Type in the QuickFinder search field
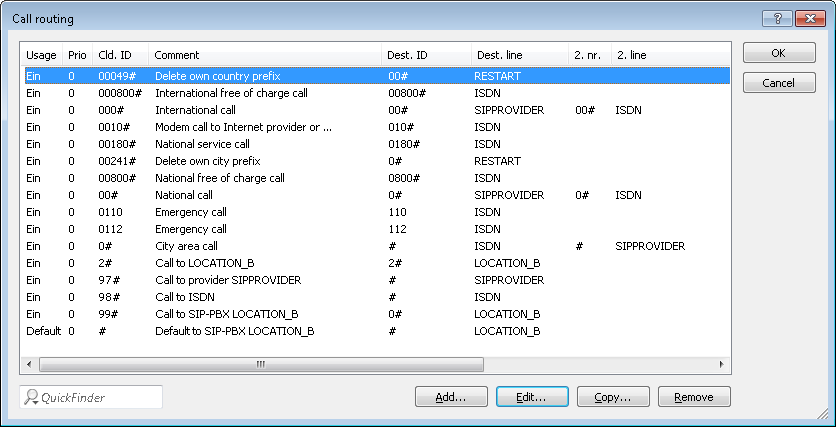This screenshot has width=836, height=427. click(98, 398)
